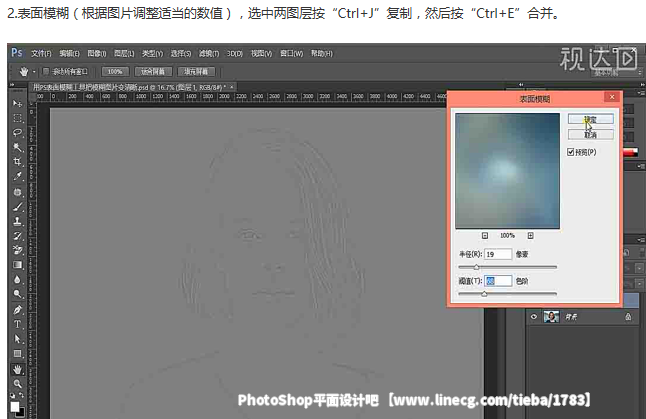Open the Hand tool preset picker arrow
The width and height of the screenshot is (646, 419).
pos(34,72)
